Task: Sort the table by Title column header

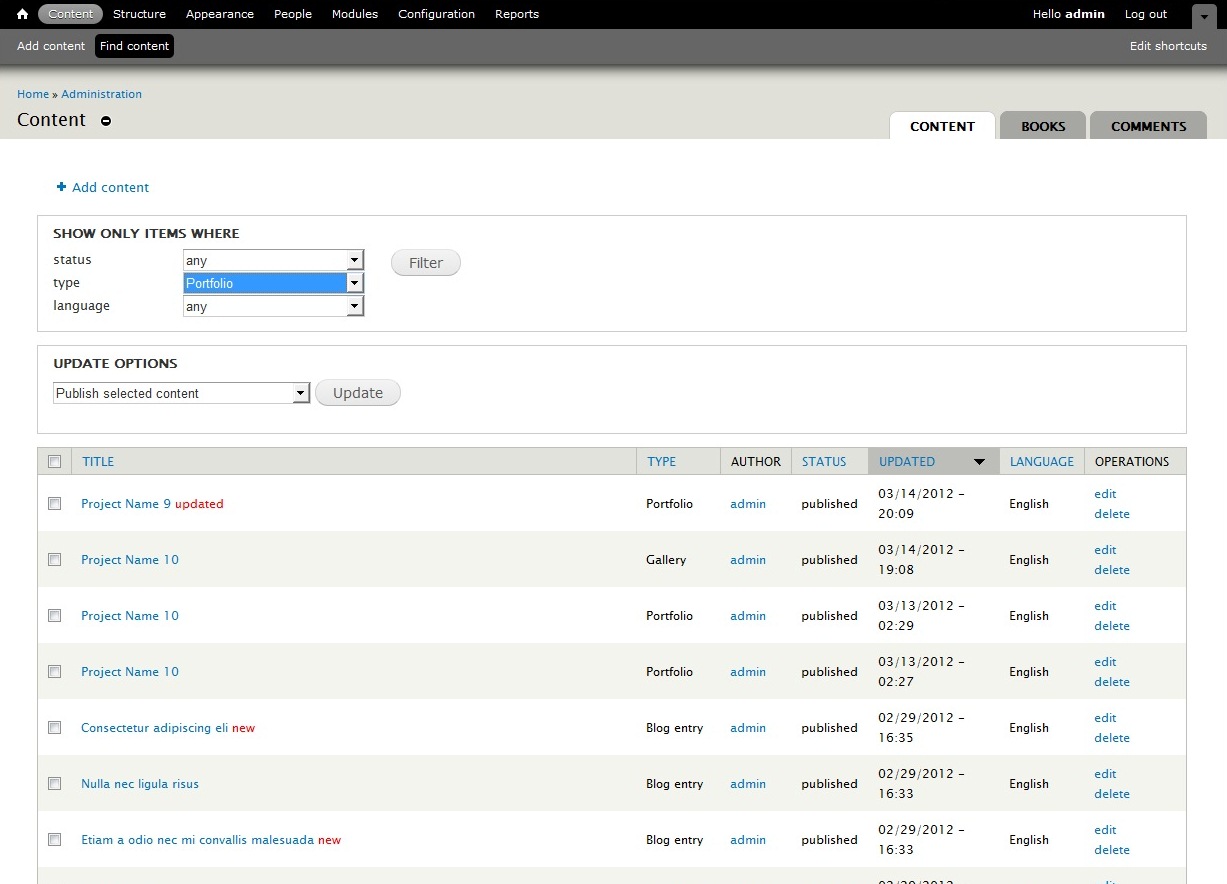Action: coord(98,462)
